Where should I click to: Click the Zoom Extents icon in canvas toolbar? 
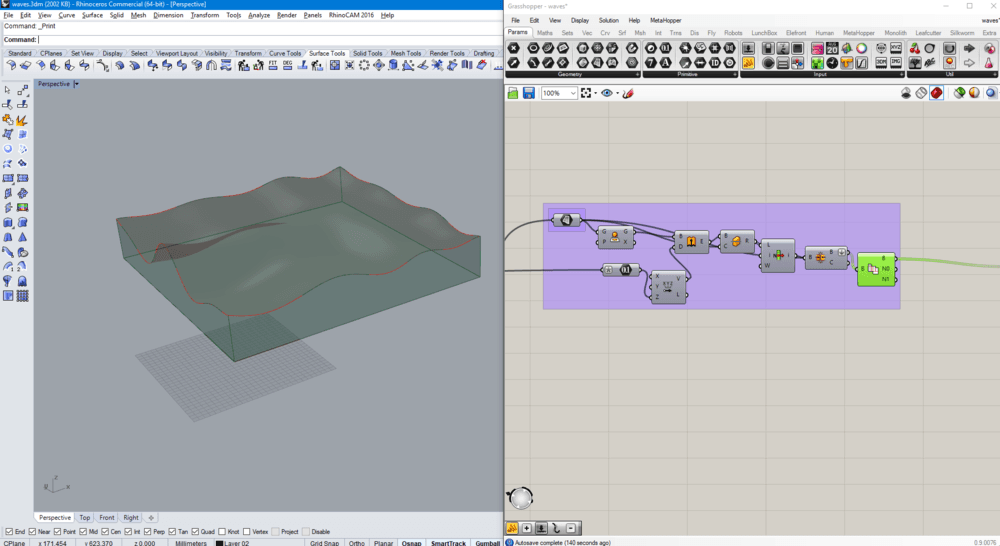587,93
